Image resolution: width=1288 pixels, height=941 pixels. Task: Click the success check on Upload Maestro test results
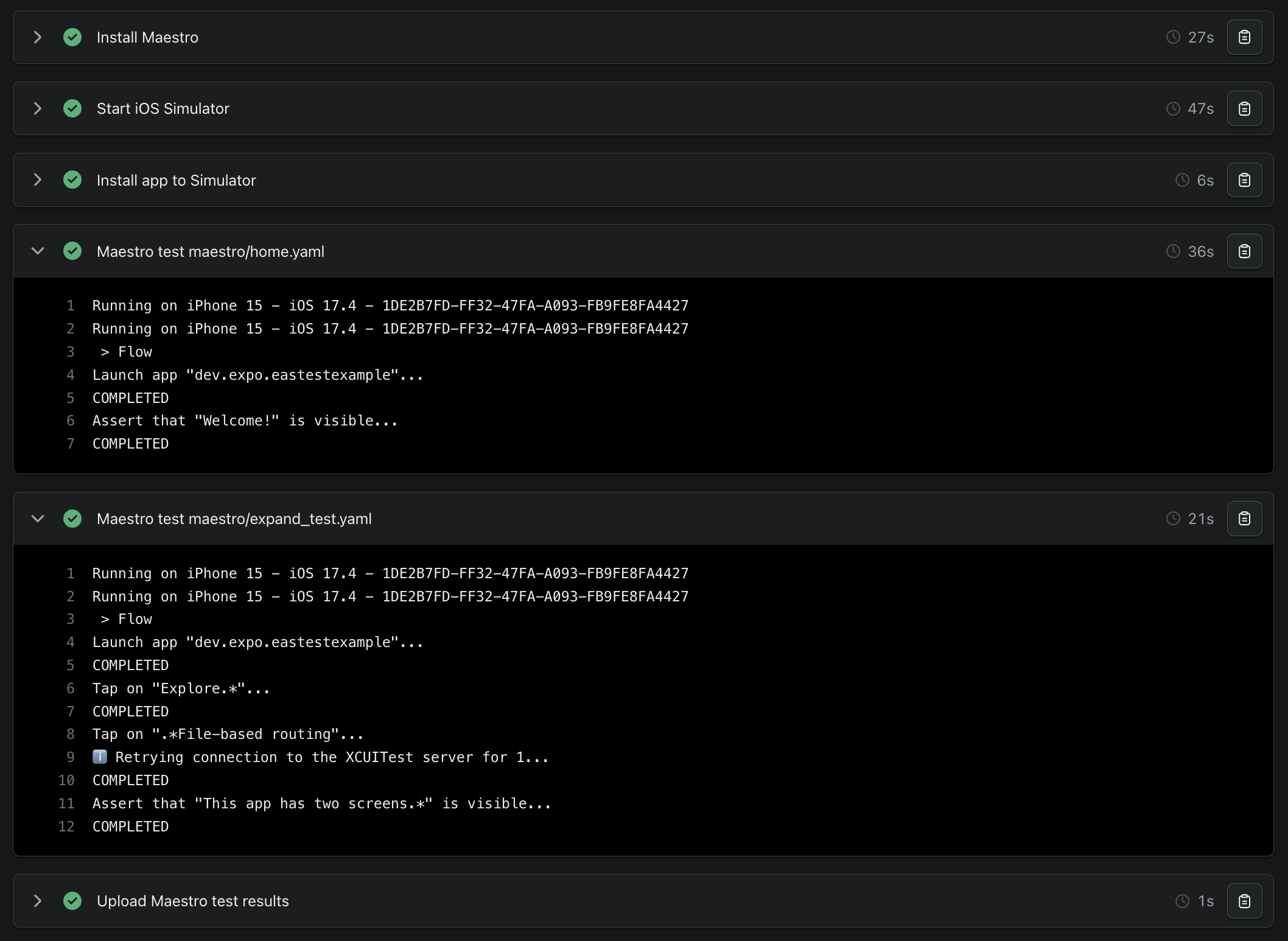(72, 901)
